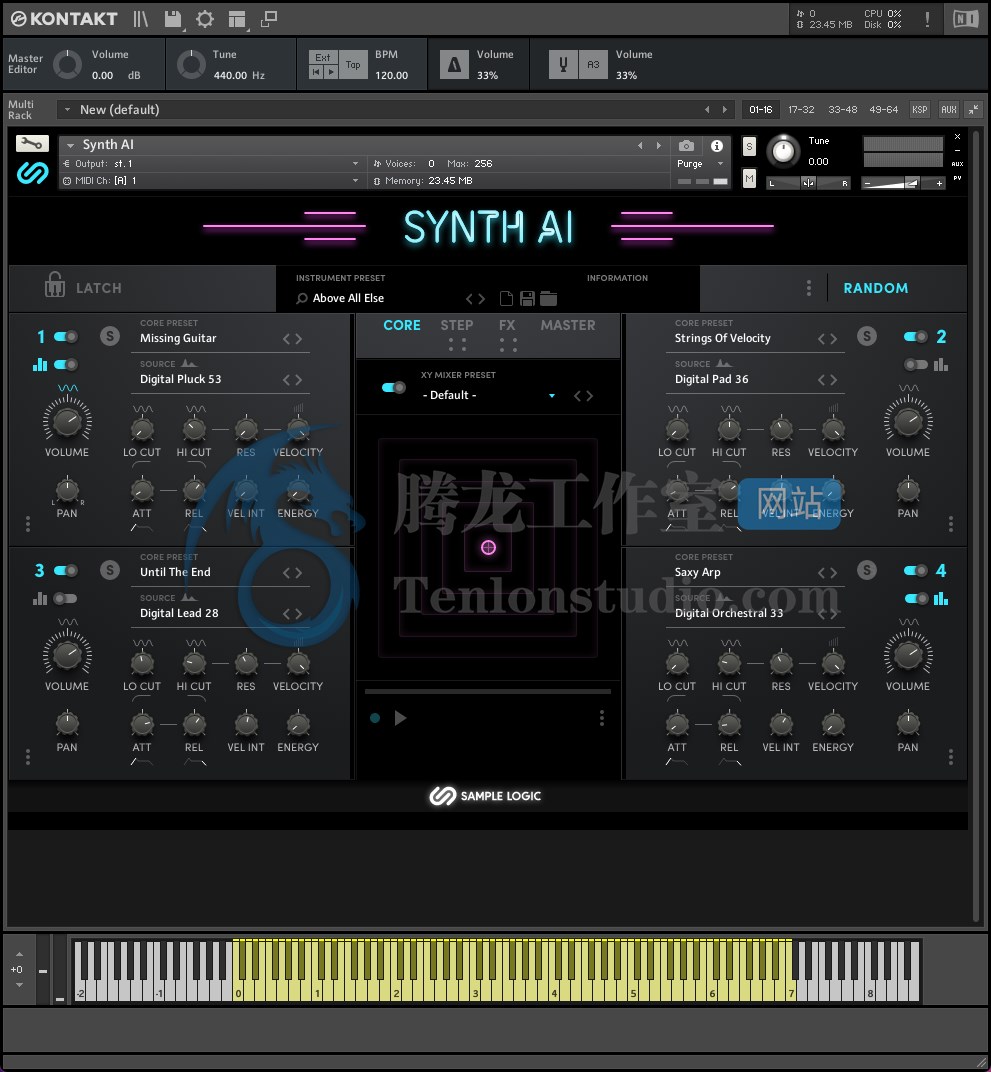Switch to the FX tab
Screen dimensions: 991x1072
tap(507, 325)
